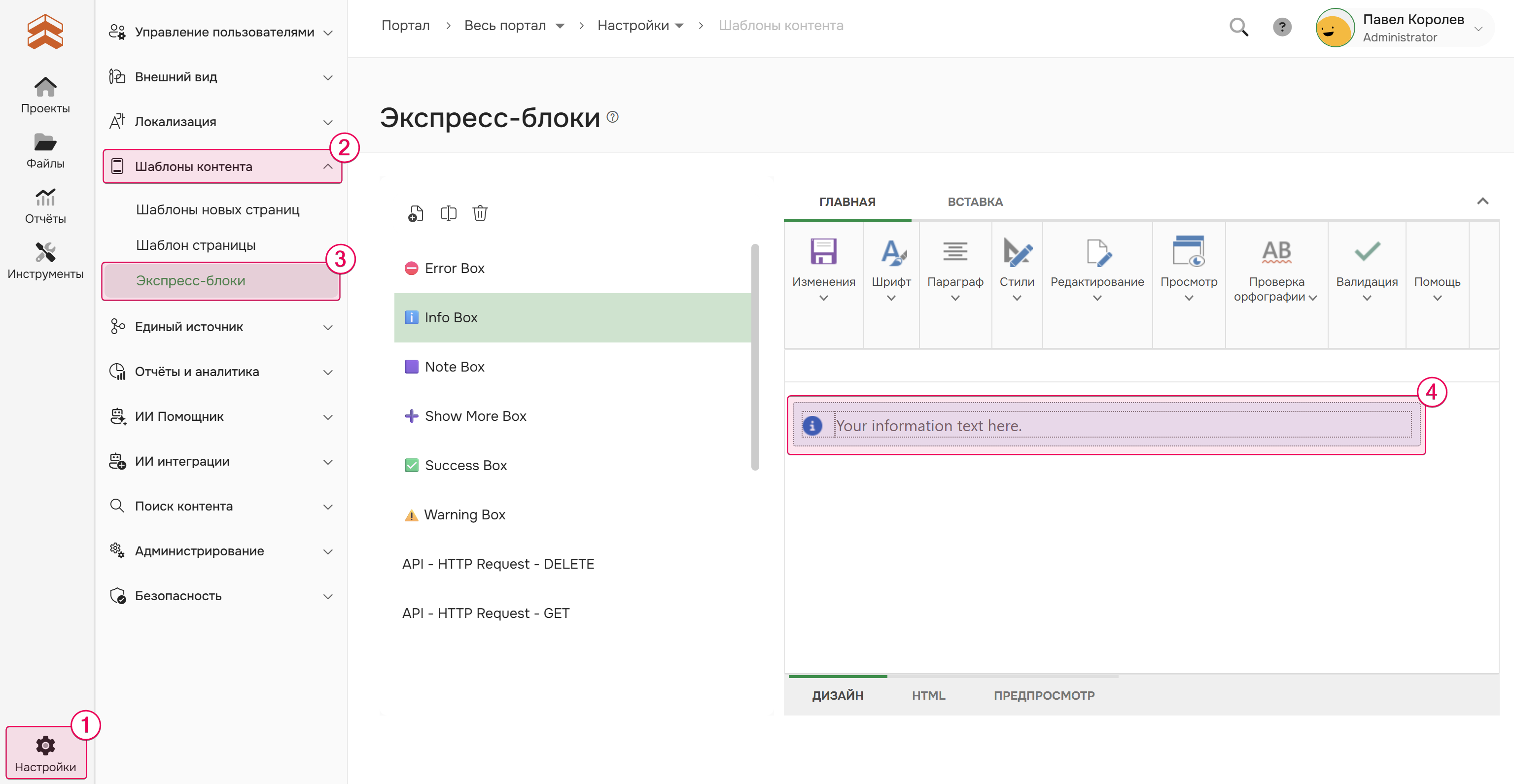This screenshot has height=784, width=1514.
Task: Open Шаблоны новых страниц submenu item
Action: [217, 209]
